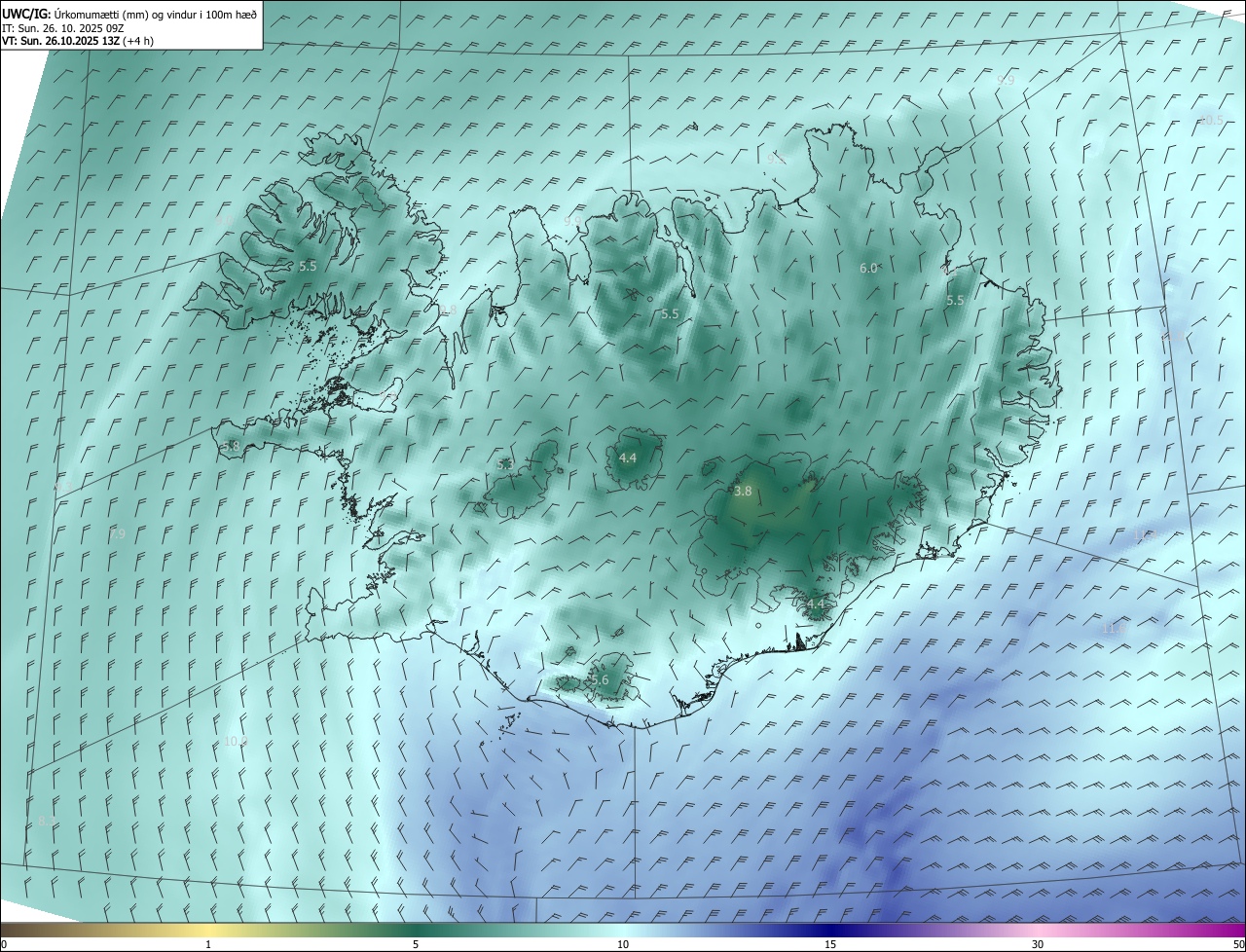Click the 9.9 value label north of Iceland

tap(1006, 80)
